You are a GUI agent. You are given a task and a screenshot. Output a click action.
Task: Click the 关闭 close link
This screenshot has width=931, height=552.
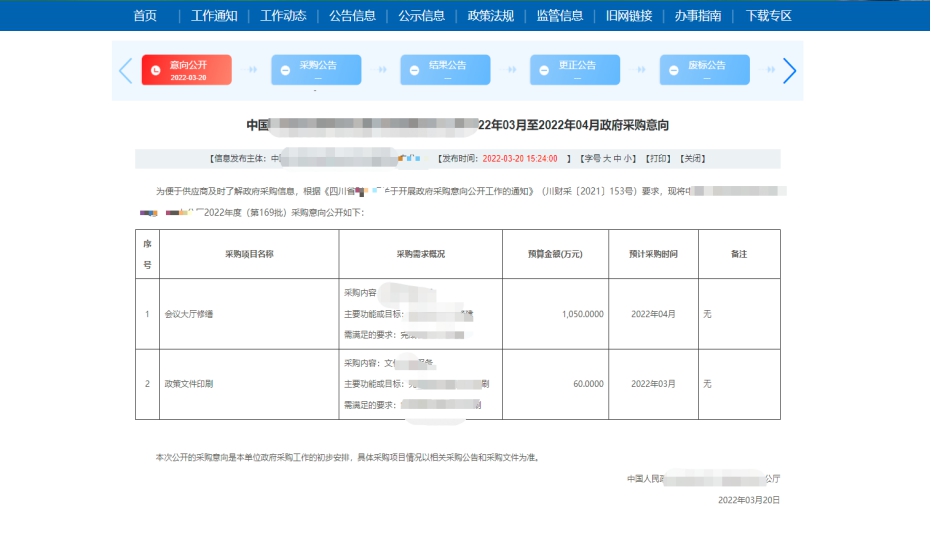pyautogui.click(x=692, y=158)
